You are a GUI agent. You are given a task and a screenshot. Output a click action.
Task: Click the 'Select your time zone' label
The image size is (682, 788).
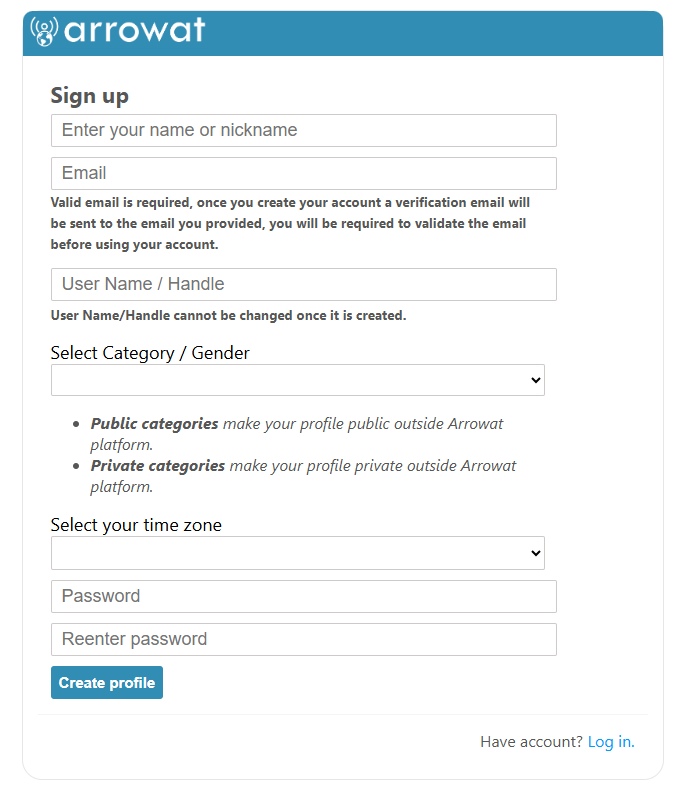(x=136, y=525)
